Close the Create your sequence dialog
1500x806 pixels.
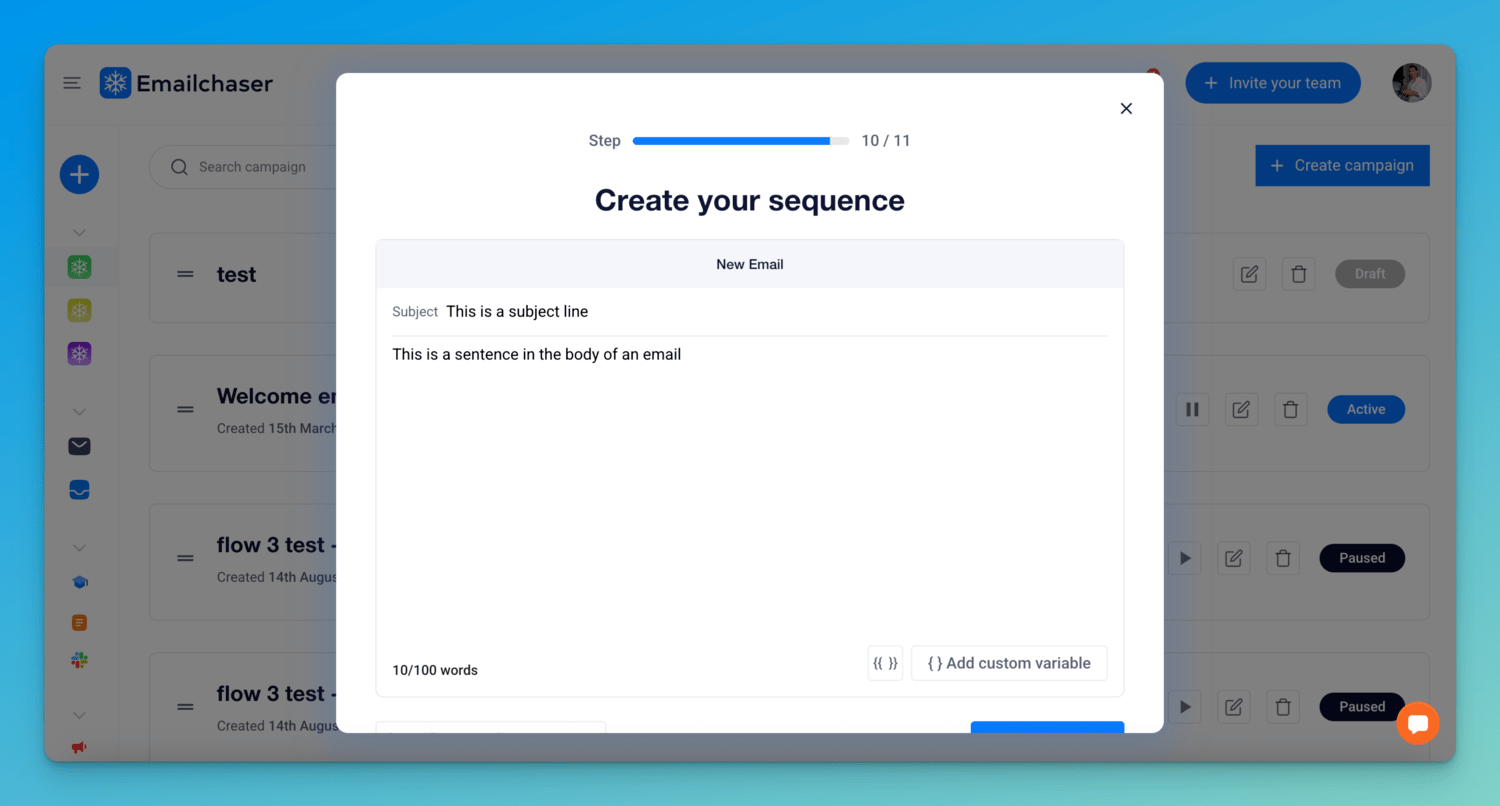[x=1126, y=108]
